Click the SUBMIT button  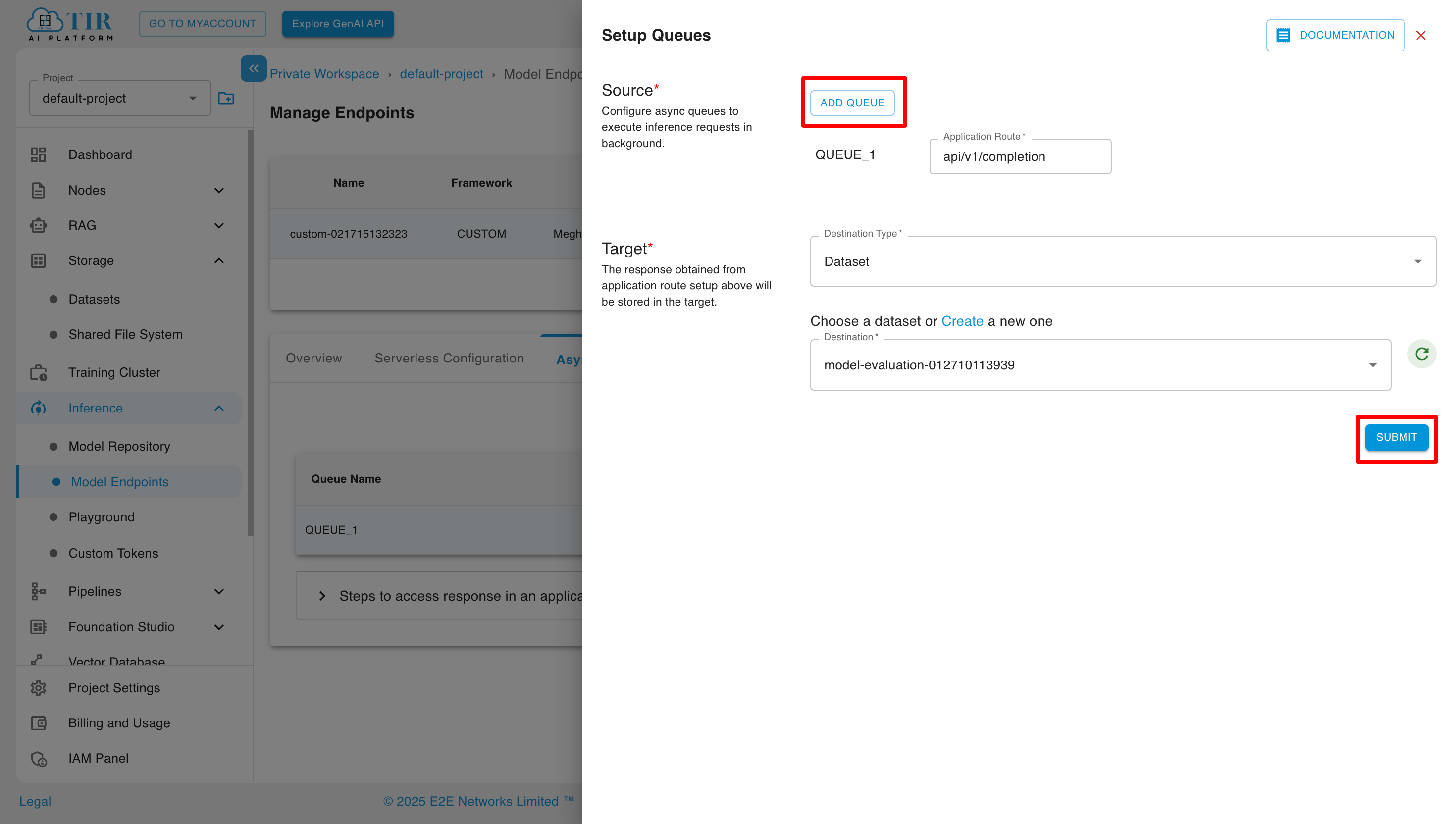(1397, 437)
